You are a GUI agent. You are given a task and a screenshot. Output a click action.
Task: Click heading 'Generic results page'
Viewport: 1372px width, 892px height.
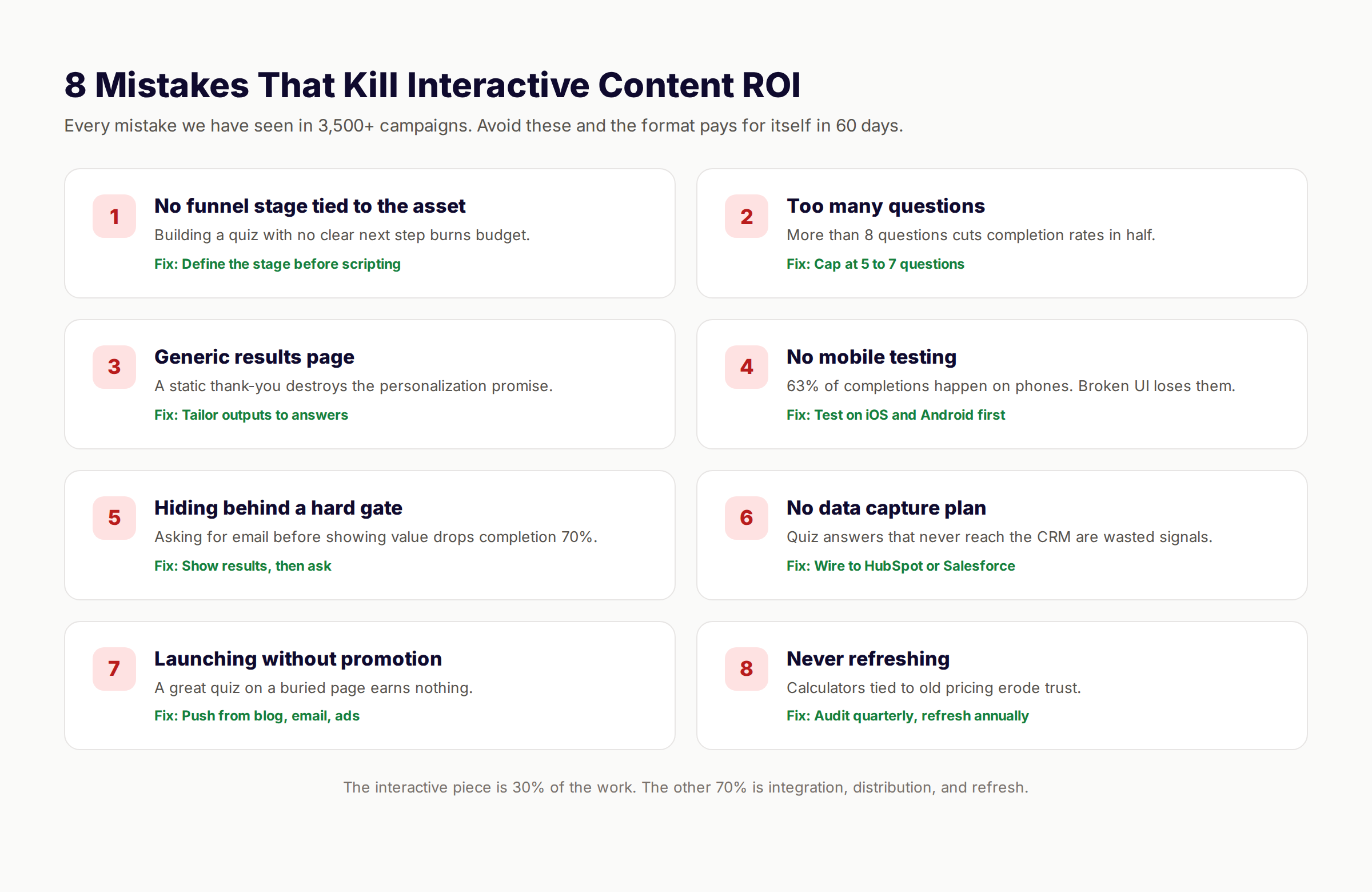(x=254, y=357)
